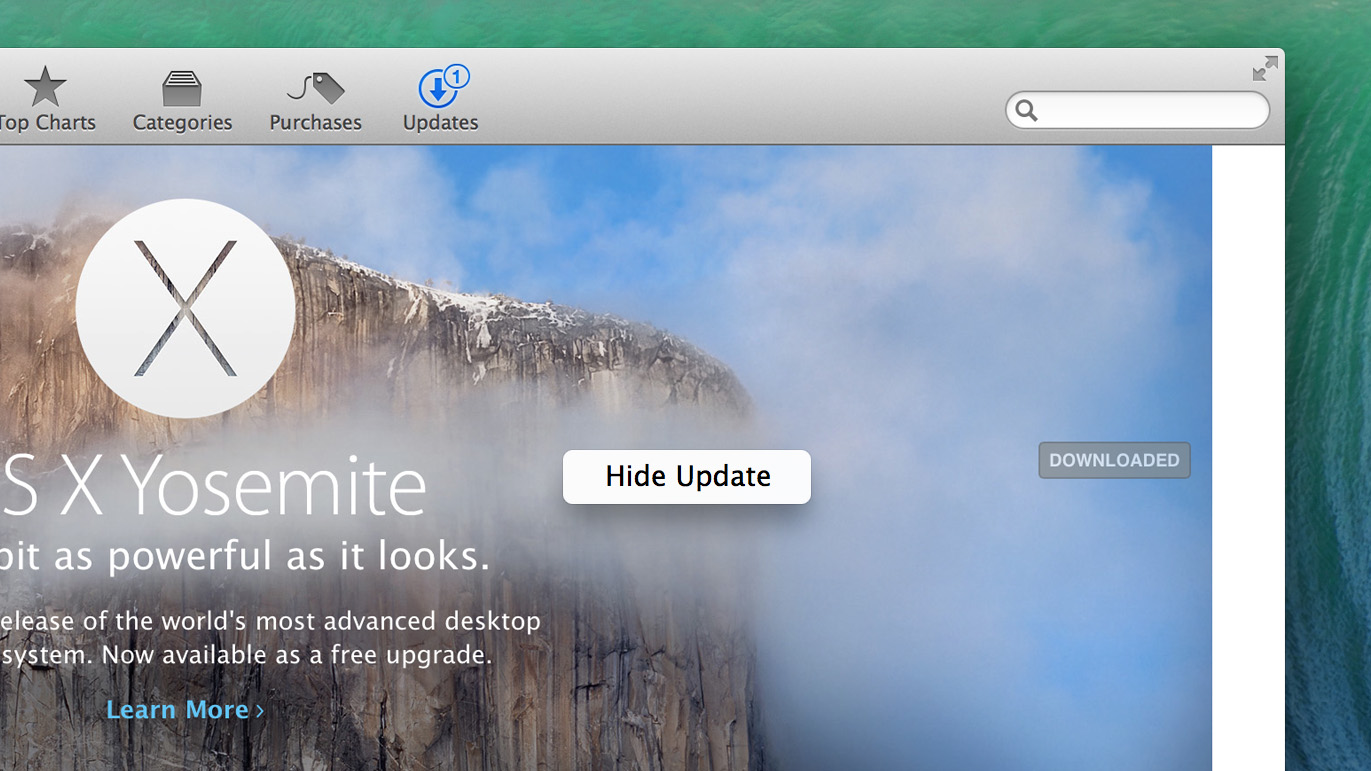Screen dimensions: 1371x771
Task: Open the Updates tab with badge
Action: (x=440, y=99)
